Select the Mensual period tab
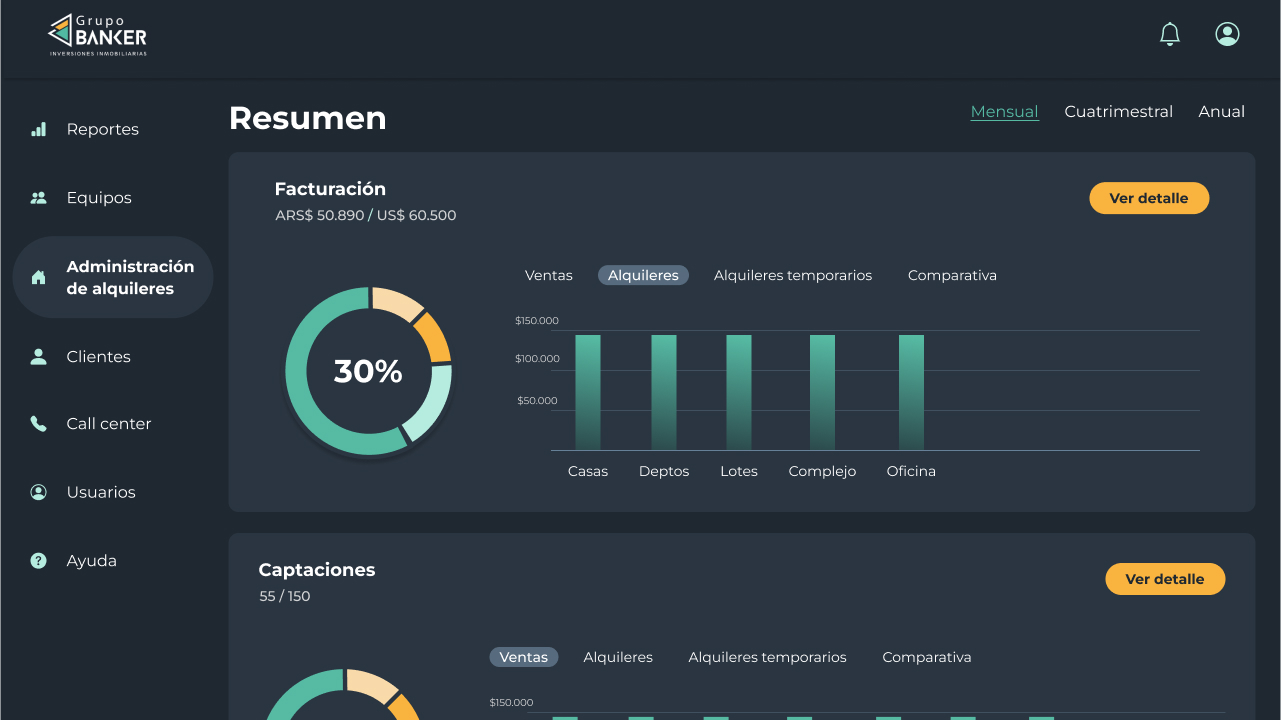1281x720 pixels. [1004, 112]
